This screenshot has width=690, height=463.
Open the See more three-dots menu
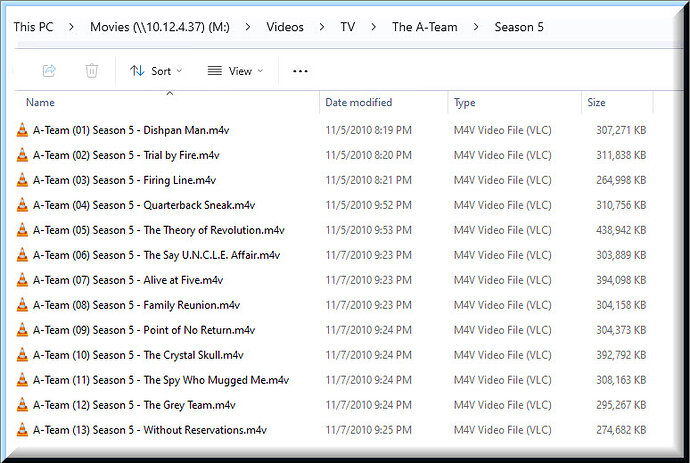[300, 71]
